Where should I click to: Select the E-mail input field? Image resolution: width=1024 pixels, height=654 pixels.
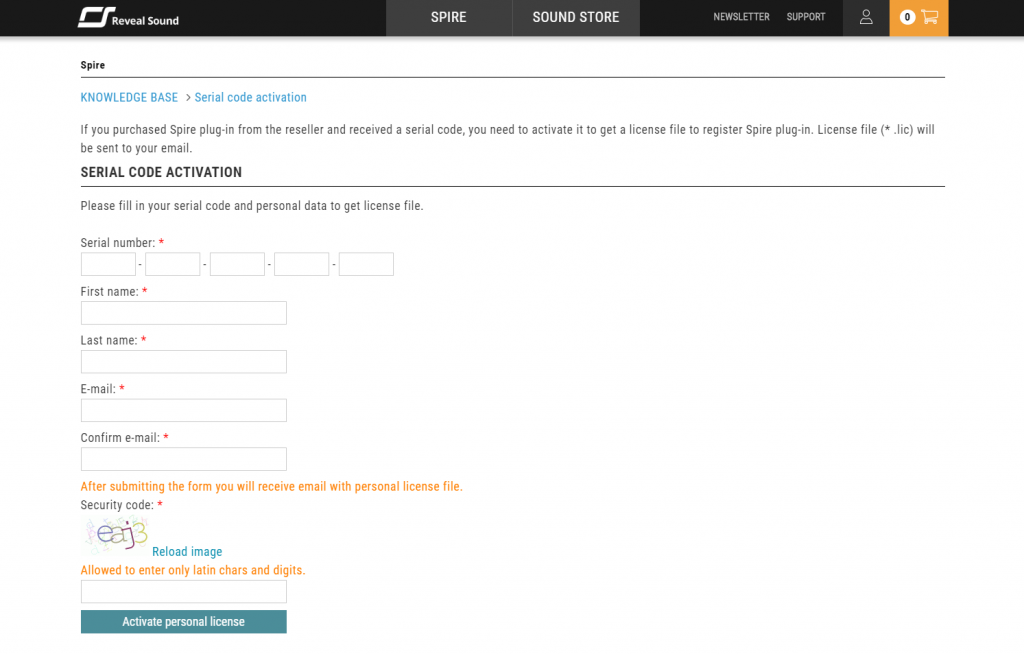pos(183,410)
